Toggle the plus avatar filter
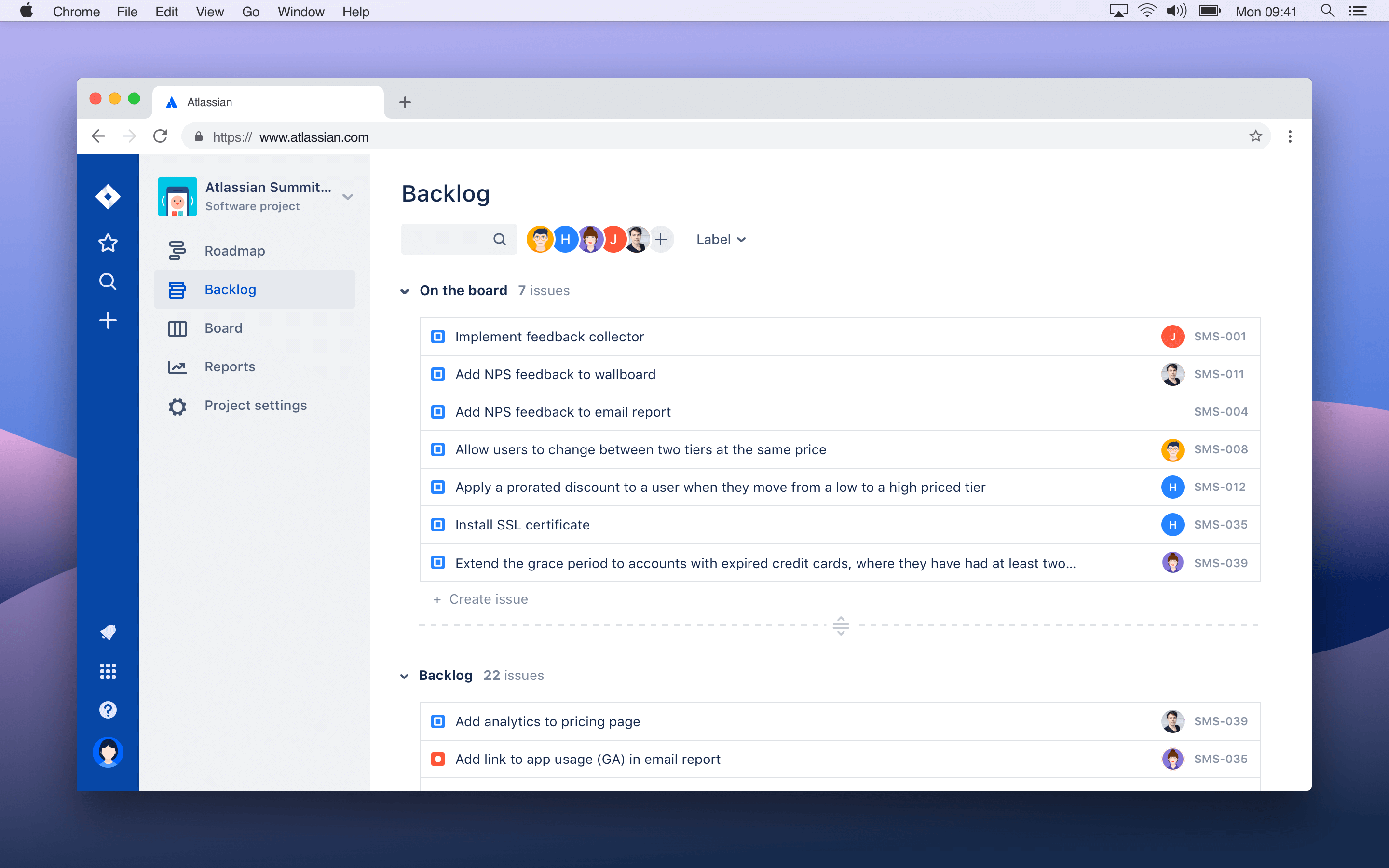Image resolution: width=1389 pixels, height=868 pixels. (660, 239)
